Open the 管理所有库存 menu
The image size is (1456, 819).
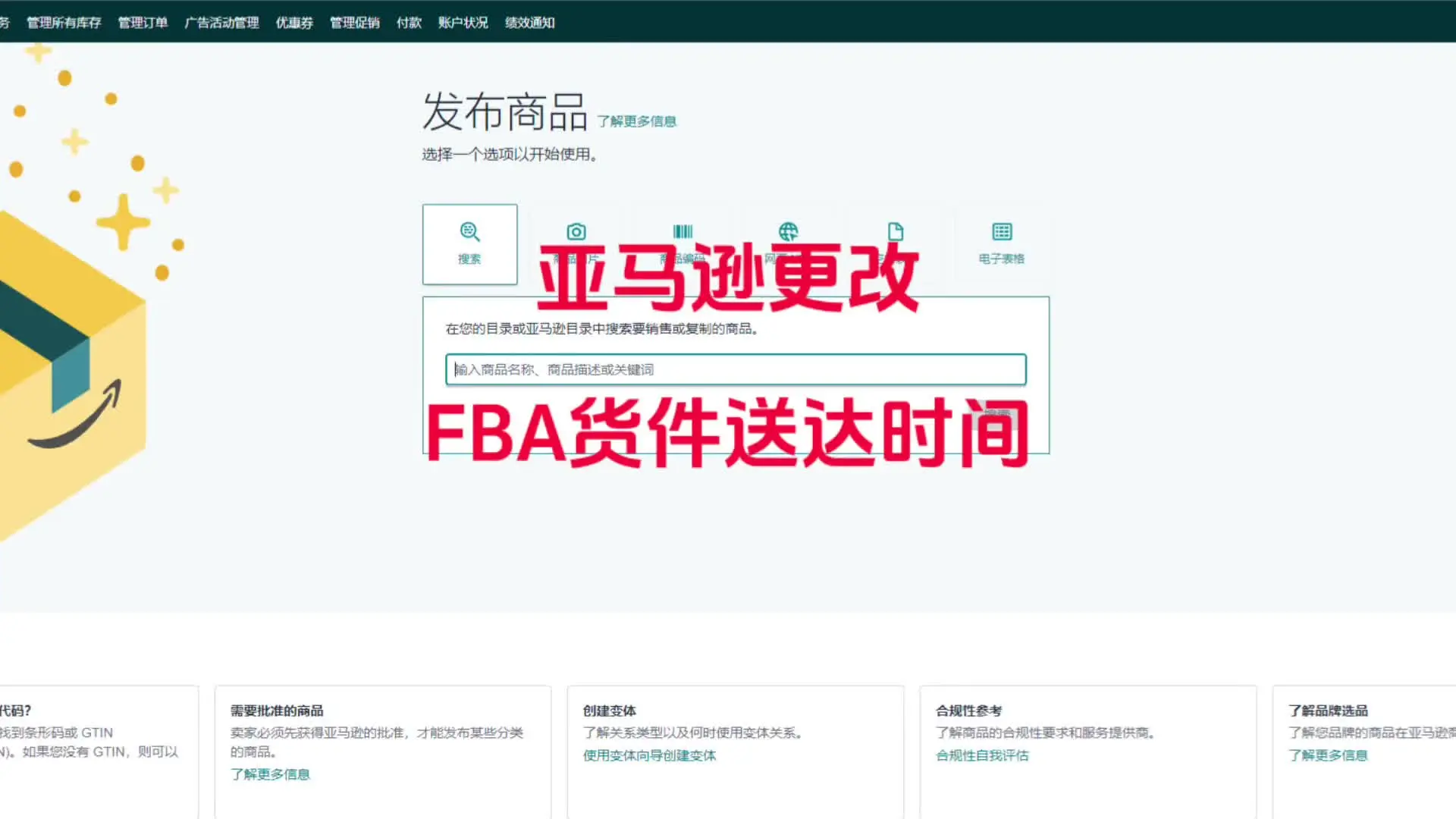pyautogui.click(x=64, y=23)
